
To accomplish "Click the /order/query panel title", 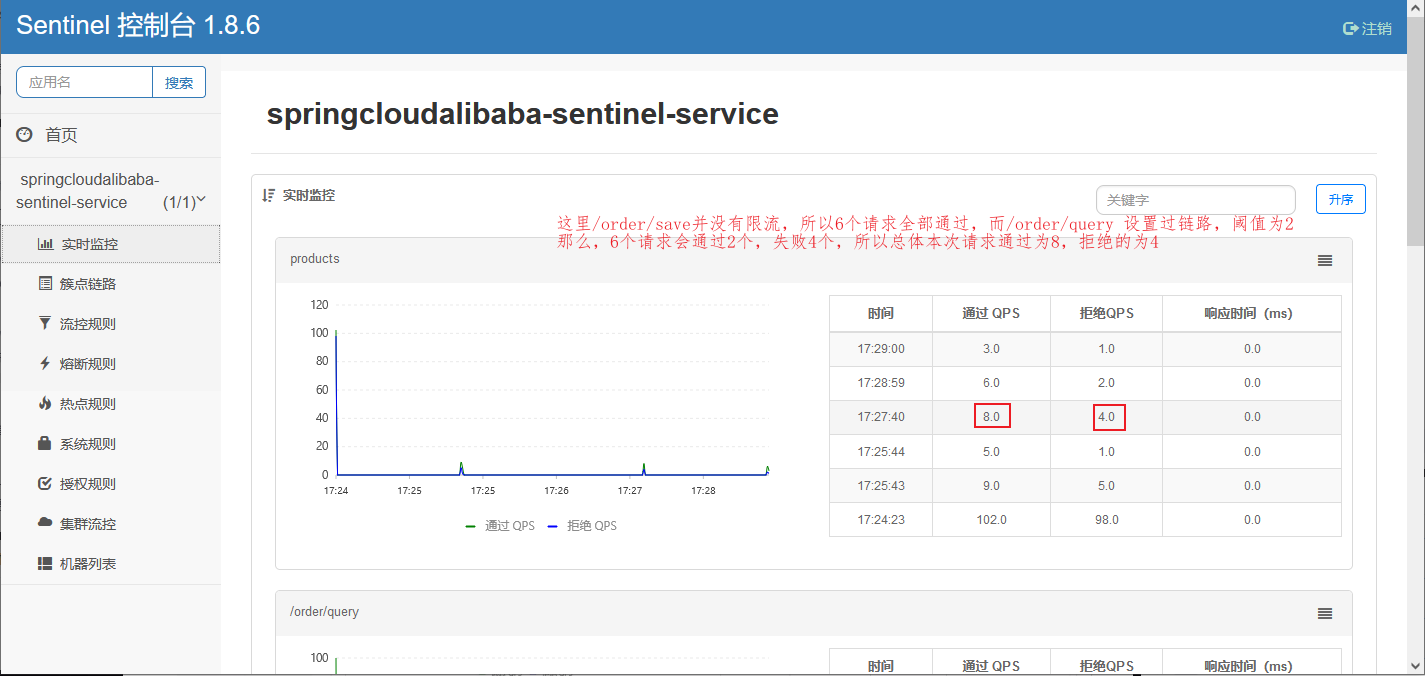I will tap(324, 611).
